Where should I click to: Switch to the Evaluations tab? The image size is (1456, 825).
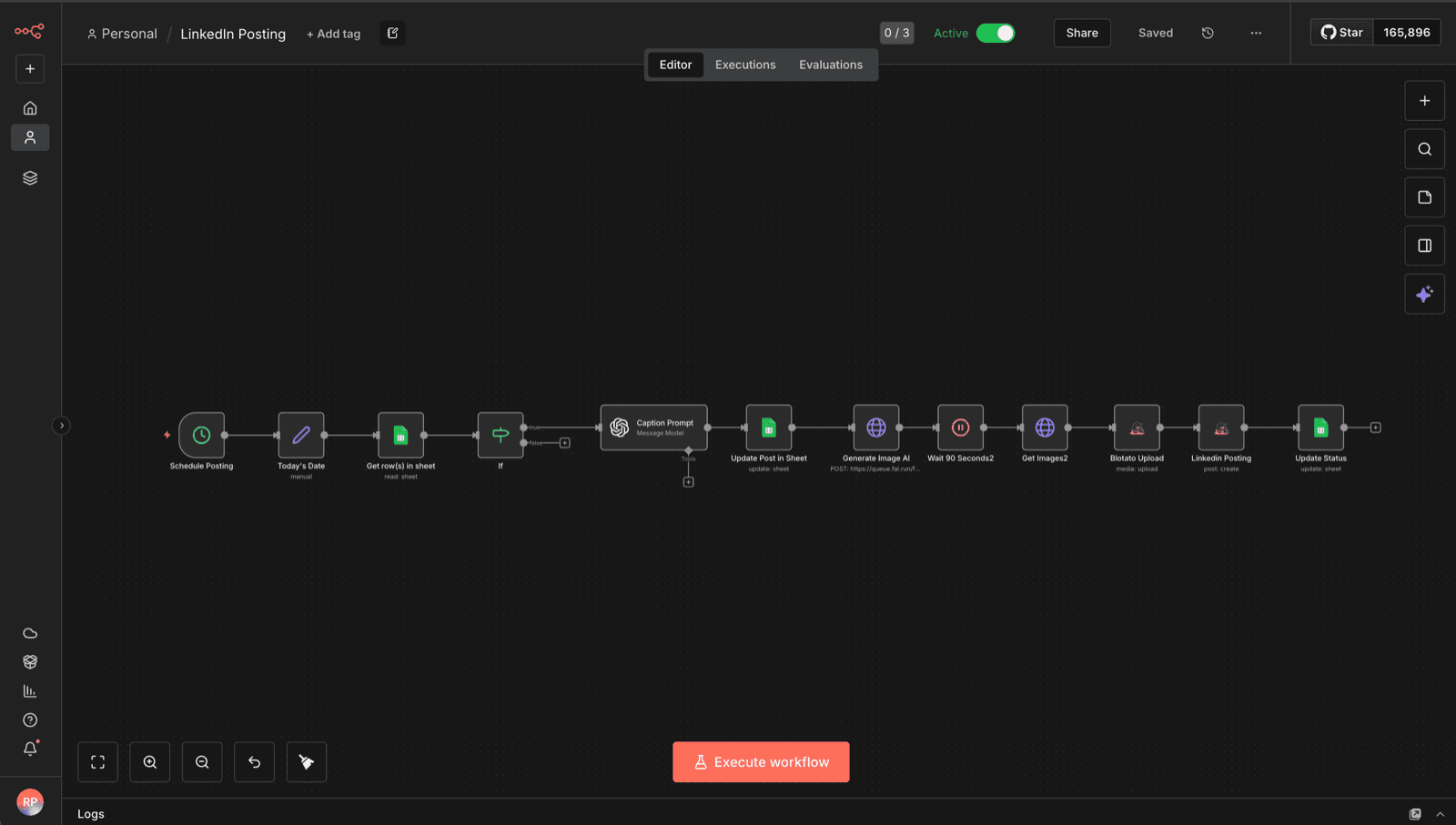[831, 65]
